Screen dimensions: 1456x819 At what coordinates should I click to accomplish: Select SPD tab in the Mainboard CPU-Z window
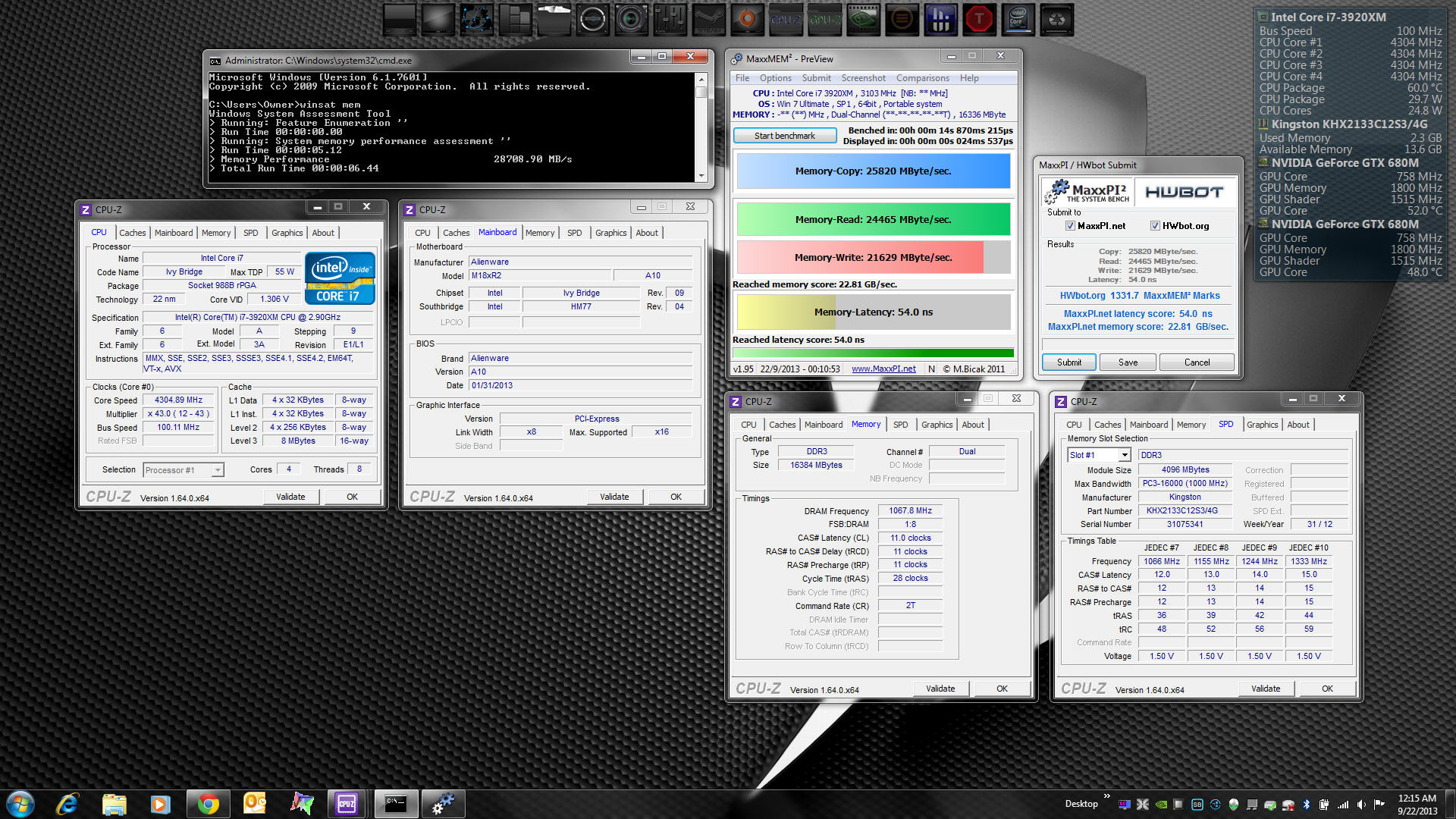(x=574, y=233)
